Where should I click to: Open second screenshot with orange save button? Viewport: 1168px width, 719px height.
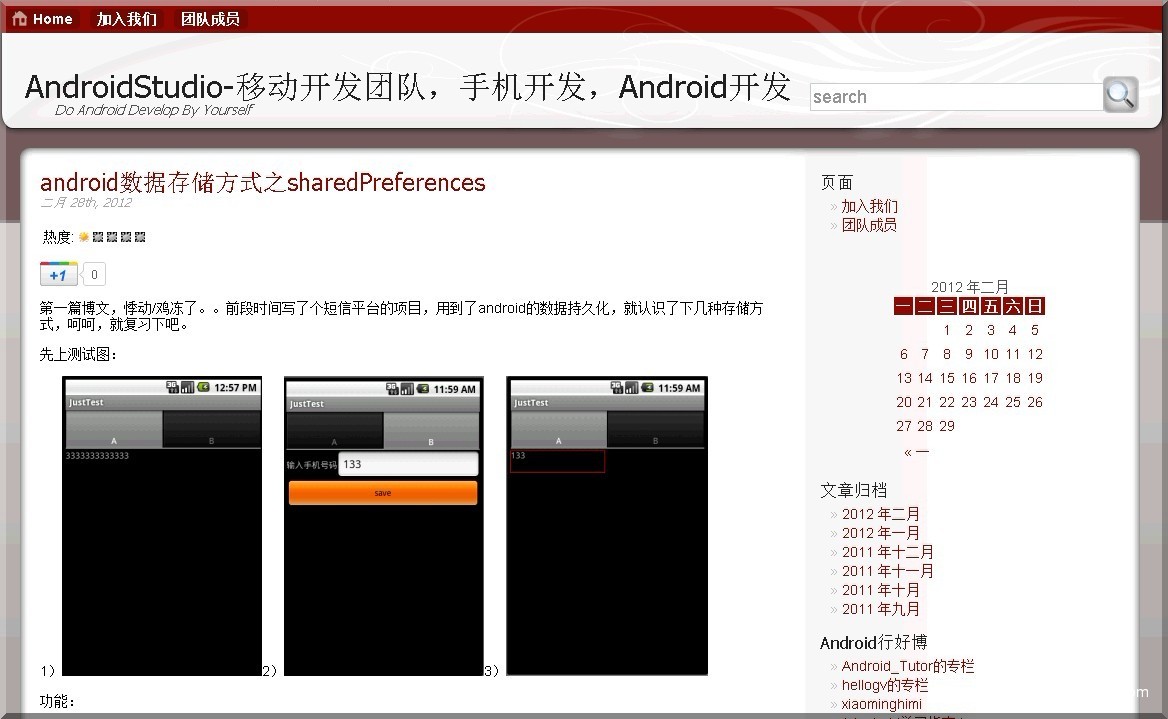[x=384, y=526]
